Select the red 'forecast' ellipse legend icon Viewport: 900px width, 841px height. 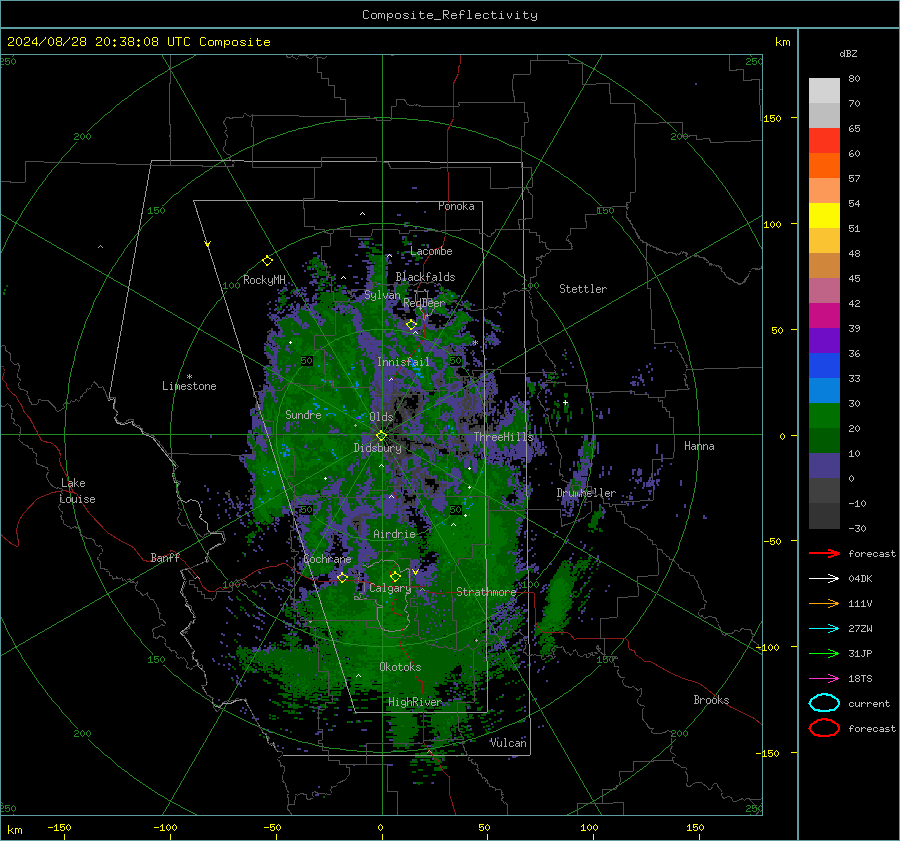pos(824,728)
